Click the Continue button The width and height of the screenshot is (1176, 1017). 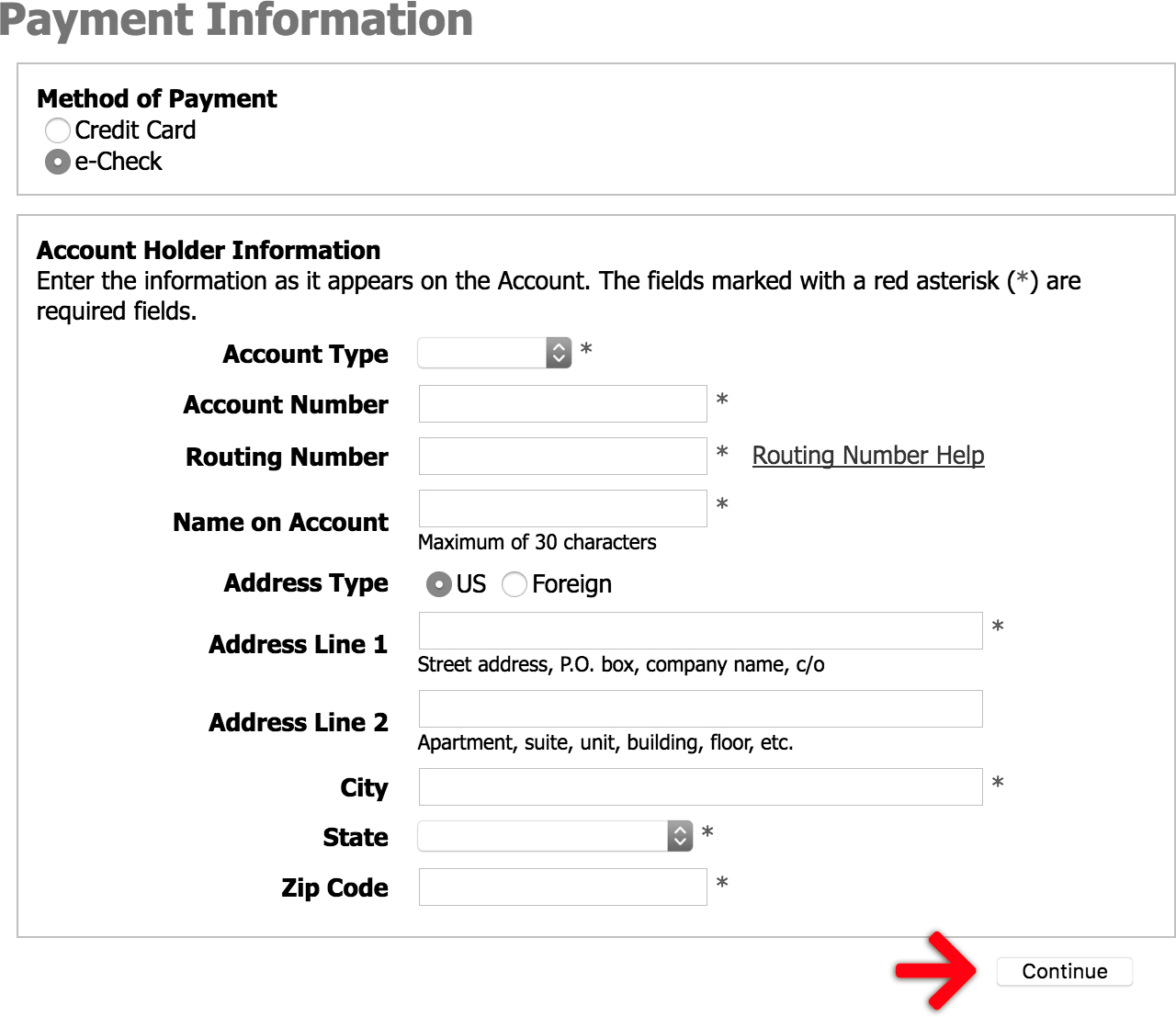1065,972
